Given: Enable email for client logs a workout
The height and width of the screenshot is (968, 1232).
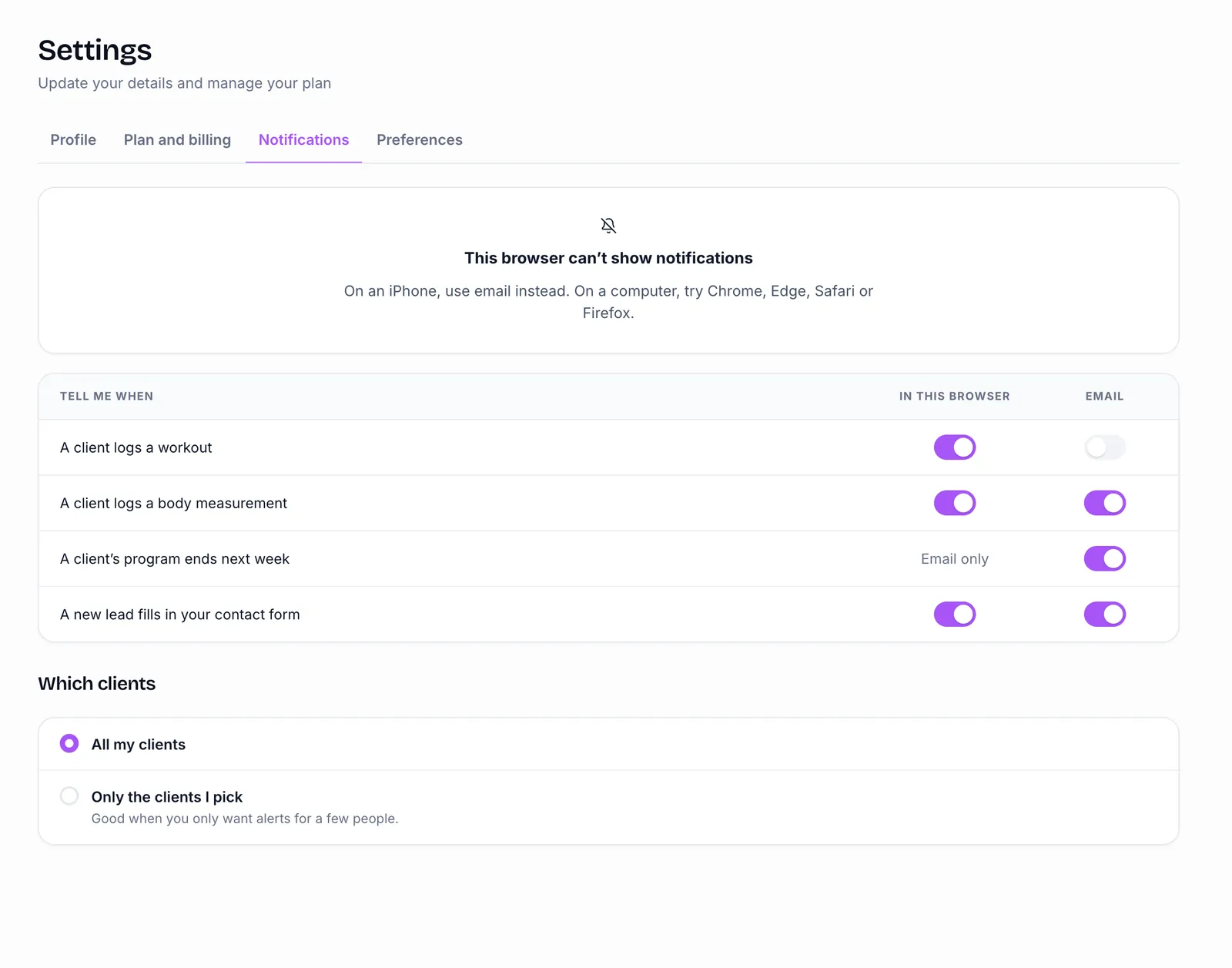Looking at the screenshot, I should pos(1105,447).
